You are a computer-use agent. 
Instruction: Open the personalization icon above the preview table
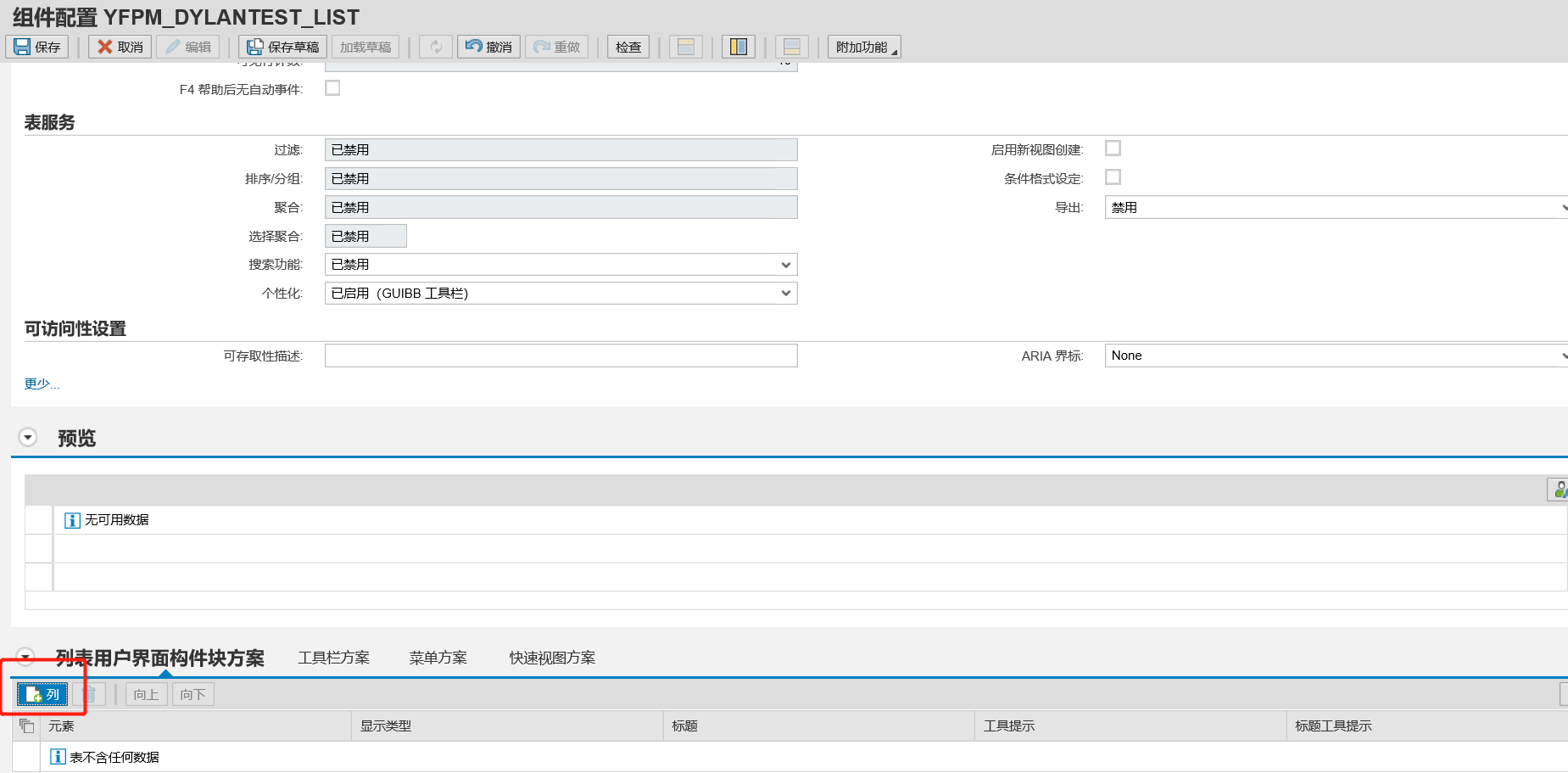coord(1560,489)
